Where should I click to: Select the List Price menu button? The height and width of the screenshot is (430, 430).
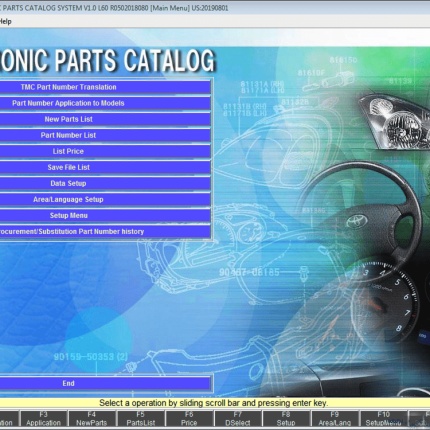105,151
